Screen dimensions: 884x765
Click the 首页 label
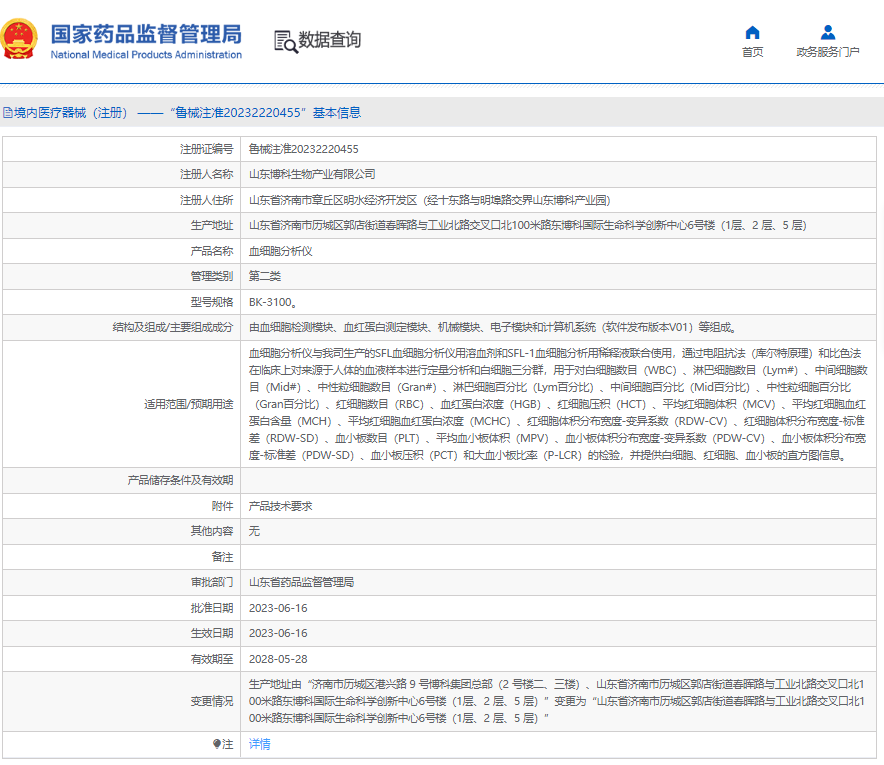[x=752, y=52]
